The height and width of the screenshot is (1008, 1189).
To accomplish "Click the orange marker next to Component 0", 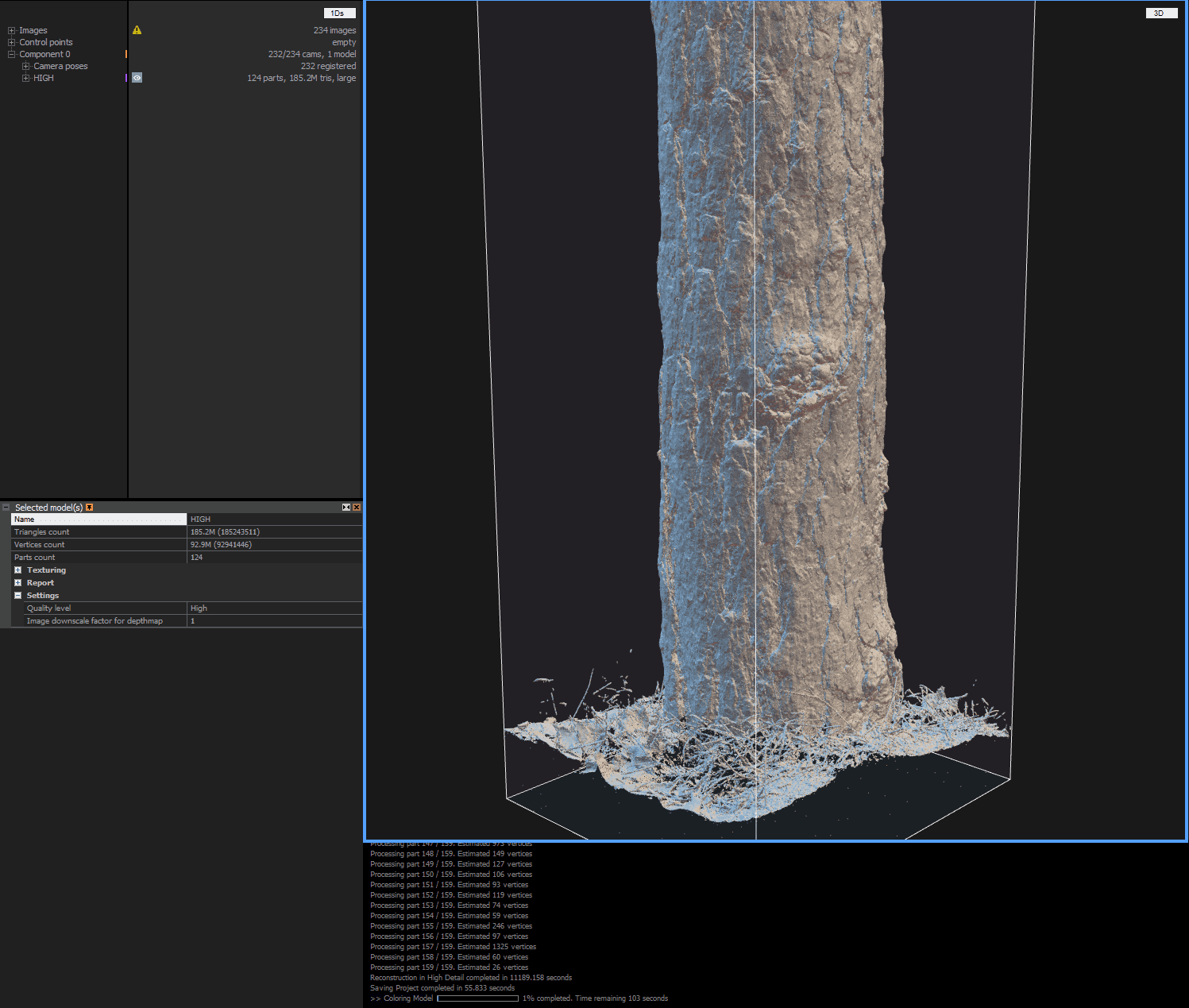I will (125, 54).
